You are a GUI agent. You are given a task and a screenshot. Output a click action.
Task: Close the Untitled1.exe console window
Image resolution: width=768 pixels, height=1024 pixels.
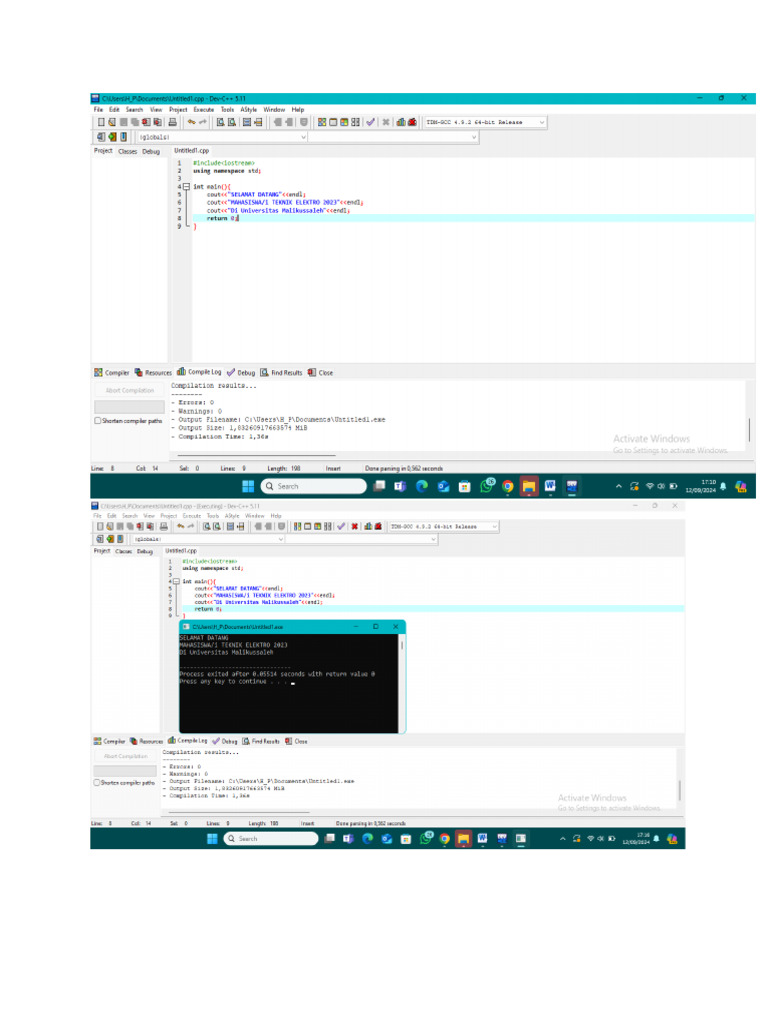click(395, 626)
